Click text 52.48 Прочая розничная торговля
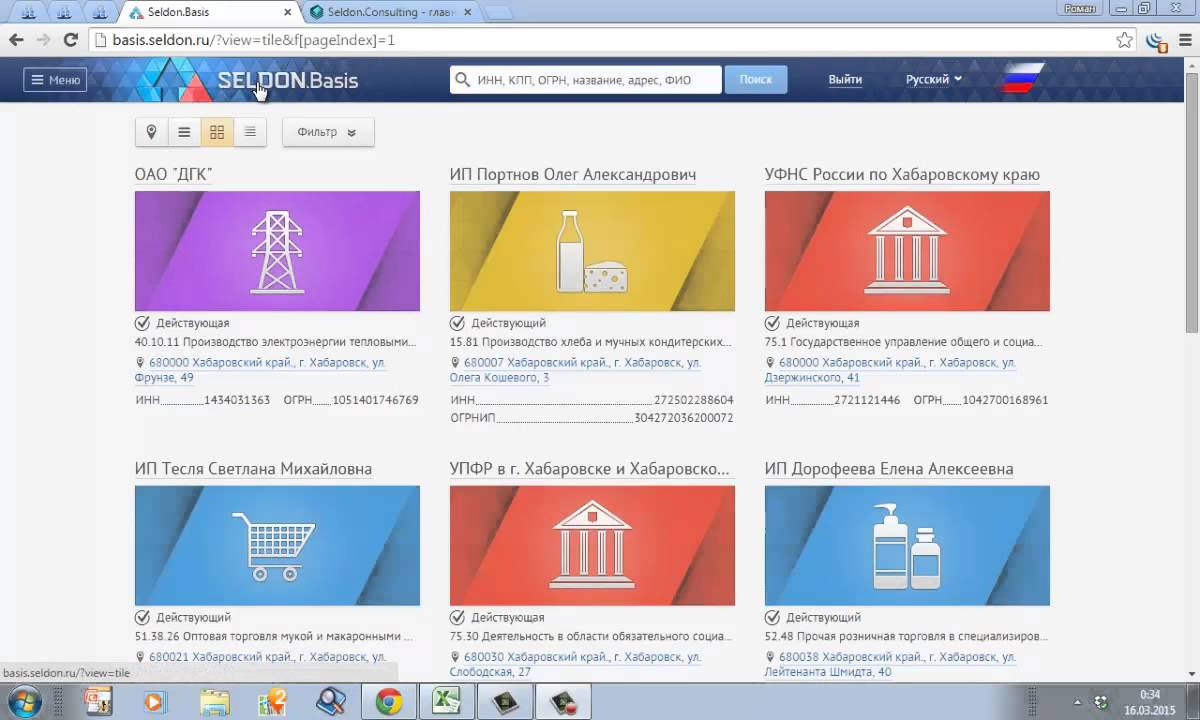The image size is (1200, 720). pos(906,636)
